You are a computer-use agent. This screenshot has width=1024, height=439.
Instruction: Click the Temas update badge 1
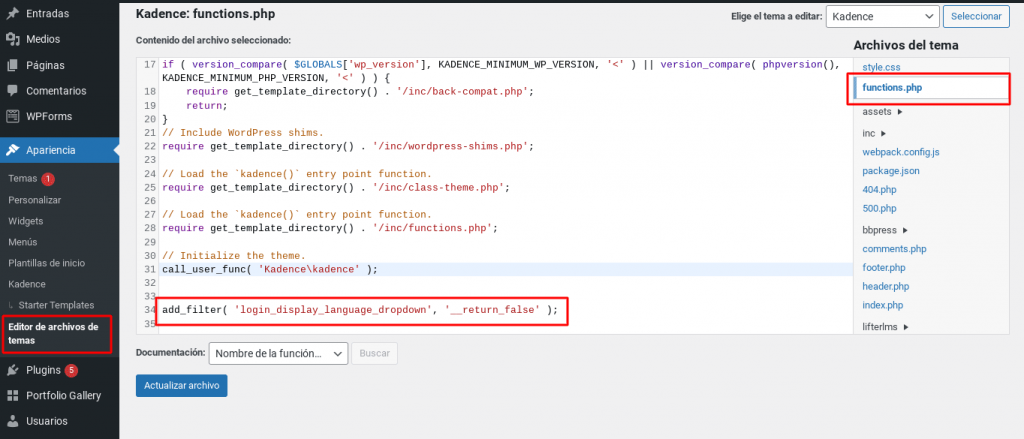[48, 179]
